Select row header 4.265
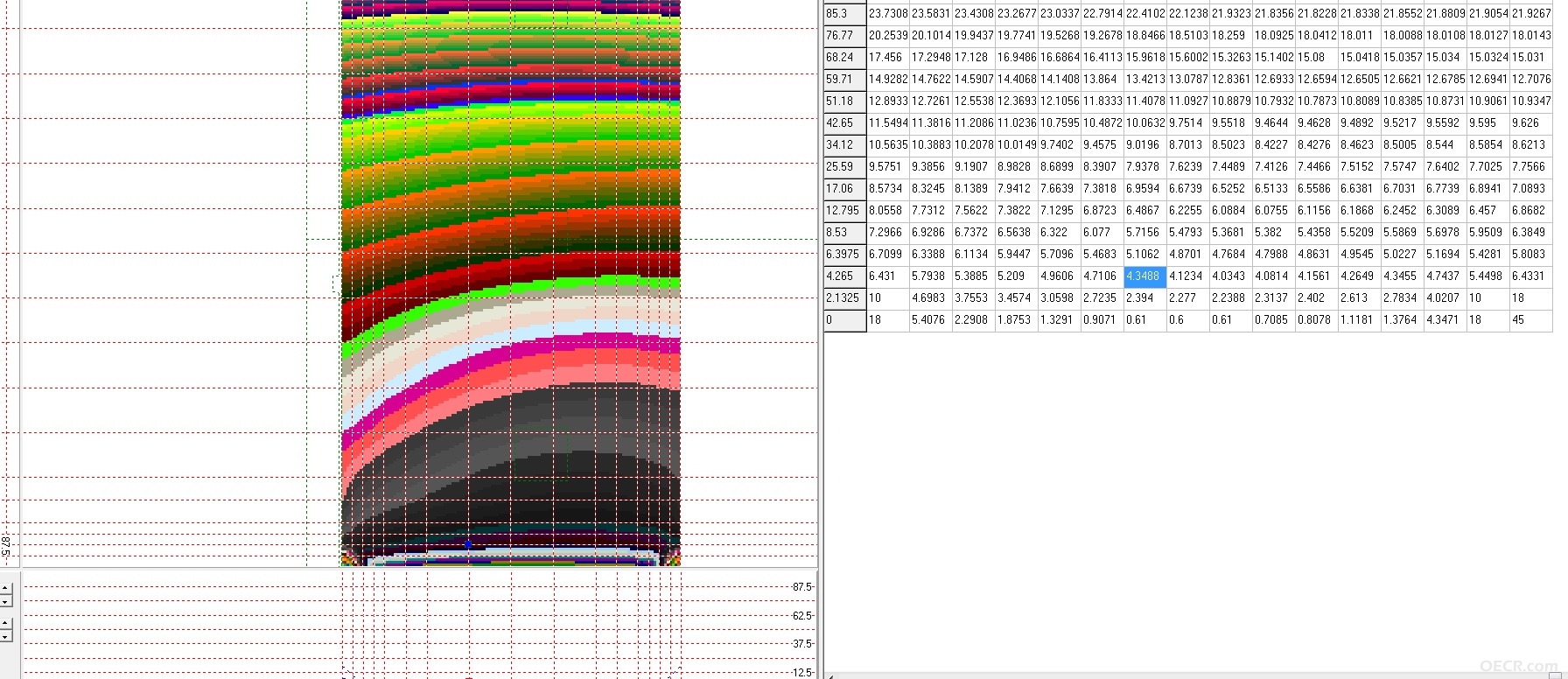1568x679 pixels. (x=844, y=276)
